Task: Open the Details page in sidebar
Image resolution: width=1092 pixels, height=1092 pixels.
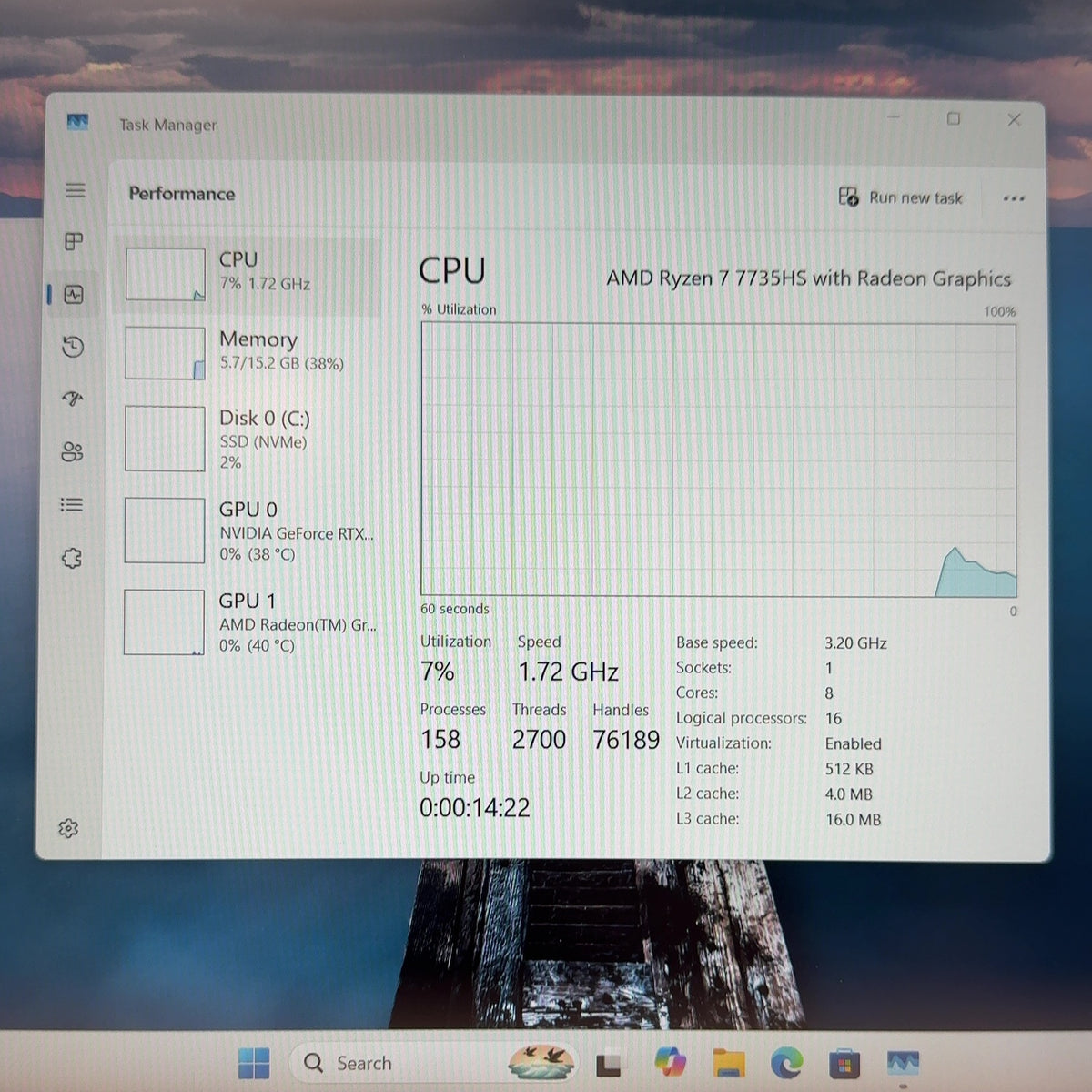Action: point(72,504)
